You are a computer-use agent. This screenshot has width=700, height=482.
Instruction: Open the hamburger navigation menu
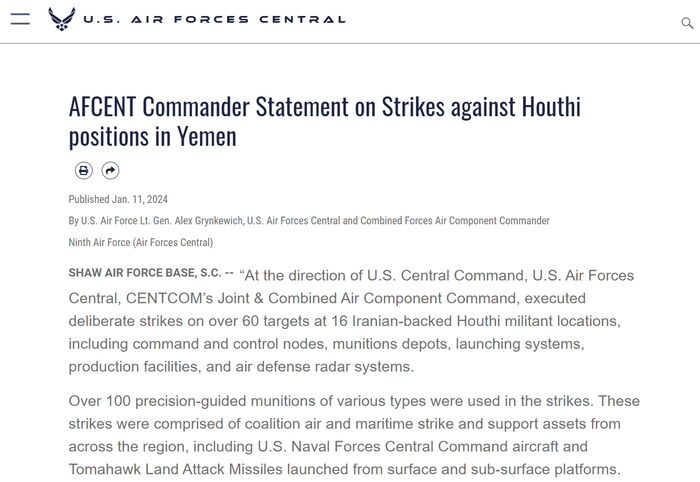(x=20, y=19)
